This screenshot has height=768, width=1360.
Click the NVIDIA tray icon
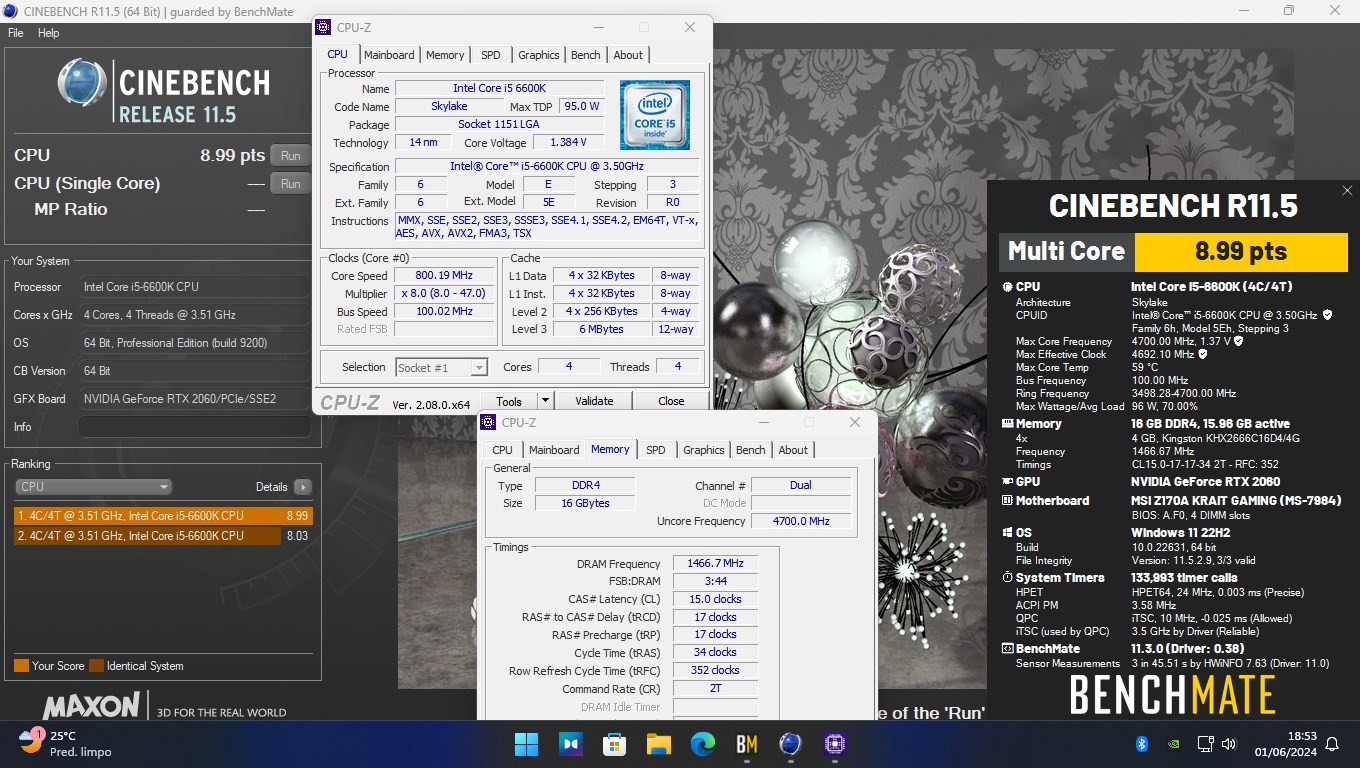pyautogui.click(x=1175, y=744)
